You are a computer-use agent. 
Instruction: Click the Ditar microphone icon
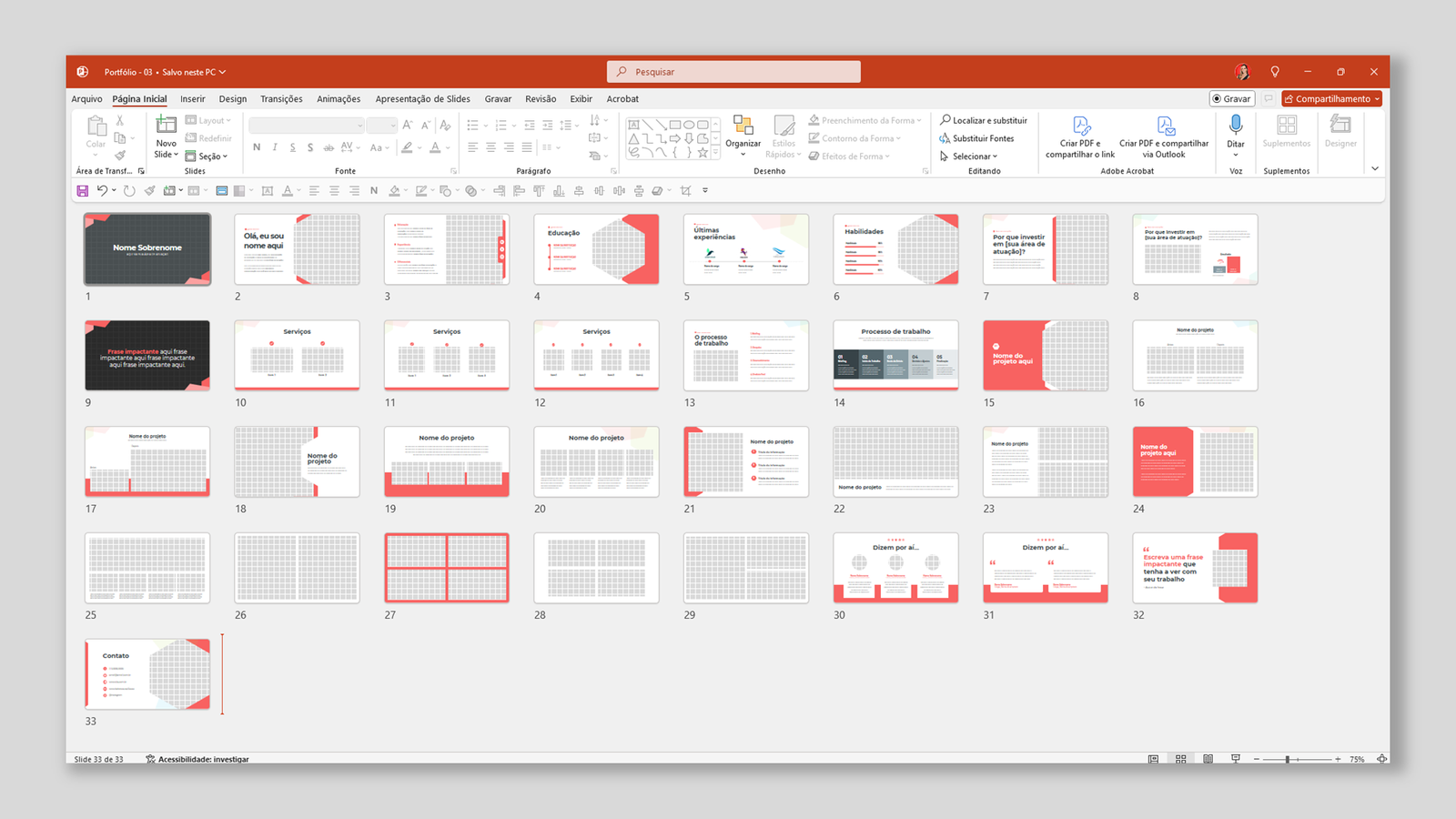pyautogui.click(x=1235, y=125)
